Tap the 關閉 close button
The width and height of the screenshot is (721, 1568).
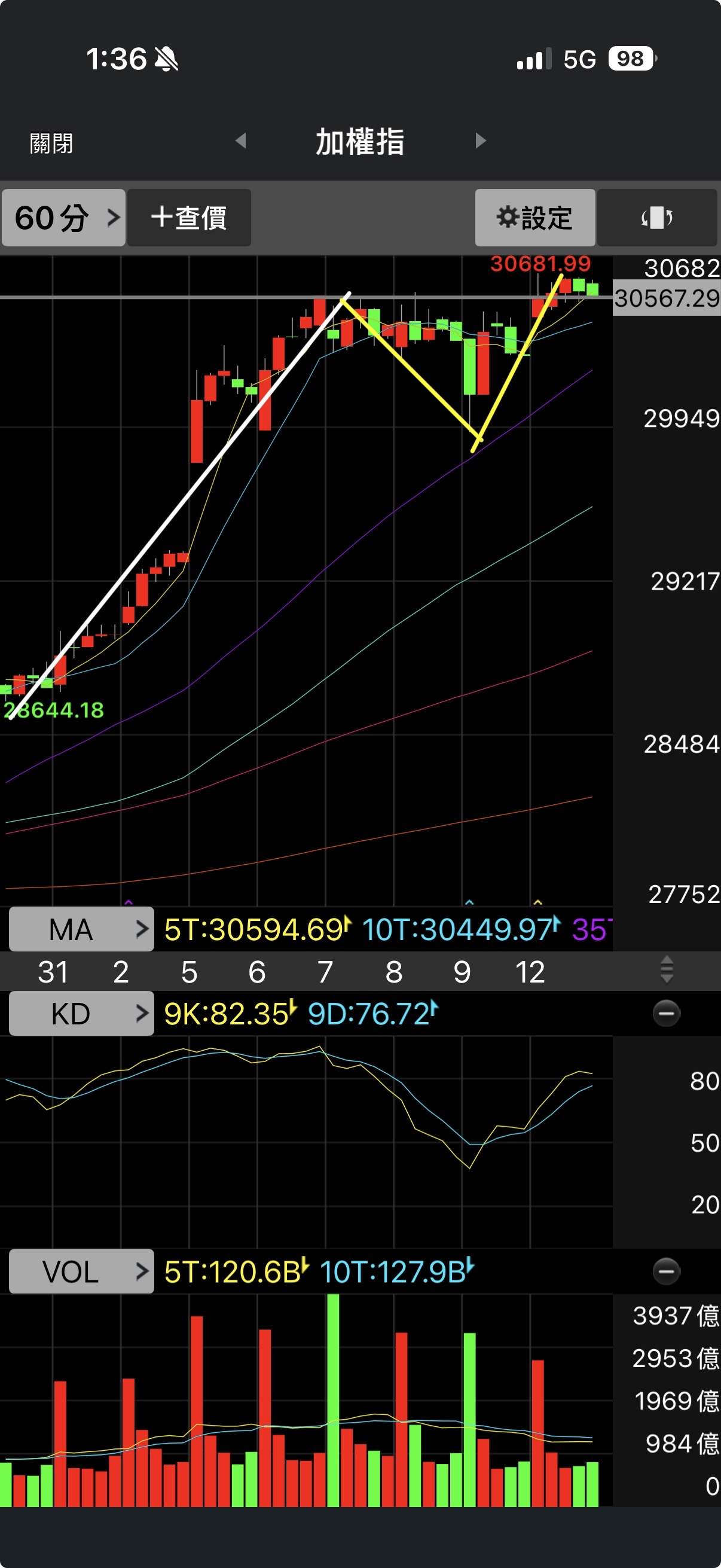click(51, 144)
